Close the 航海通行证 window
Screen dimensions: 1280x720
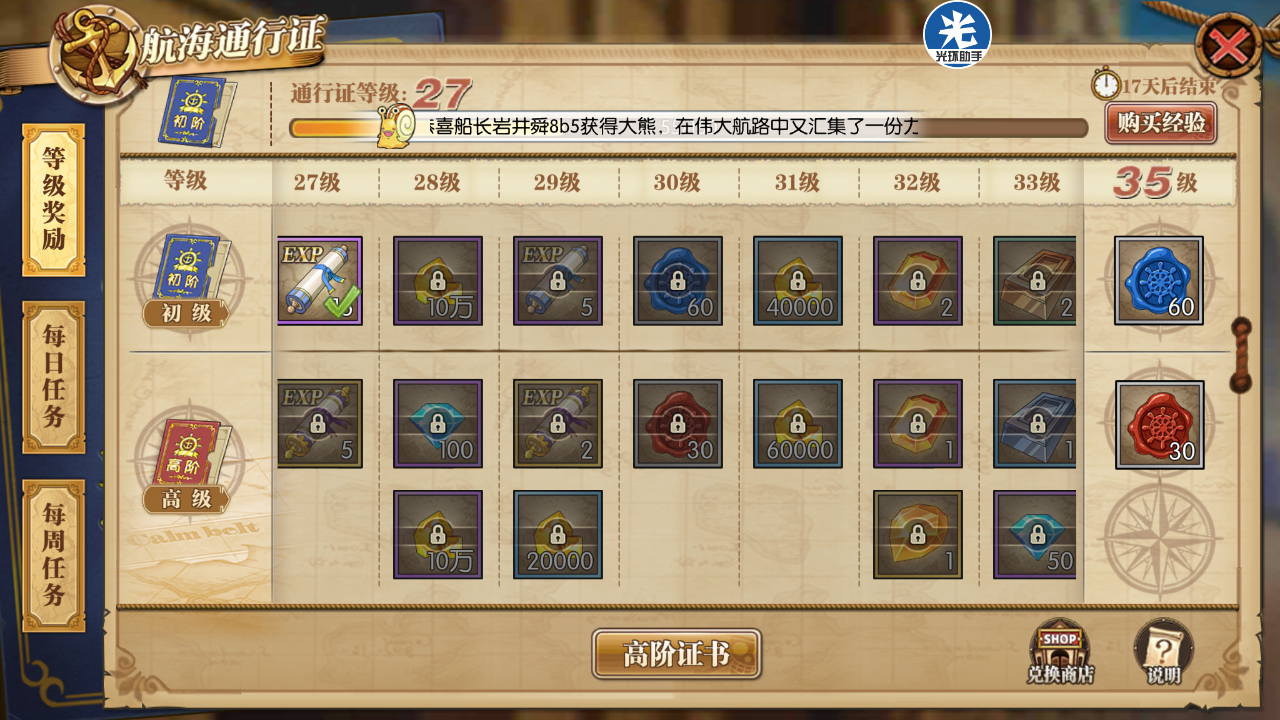(x=1228, y=44)
